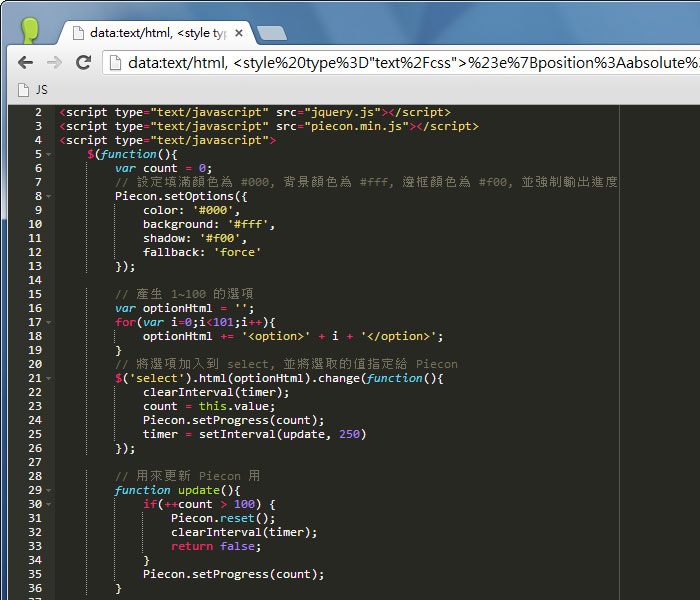
Task: Click line number 14 in the gutter
Action: coord(36,281)
